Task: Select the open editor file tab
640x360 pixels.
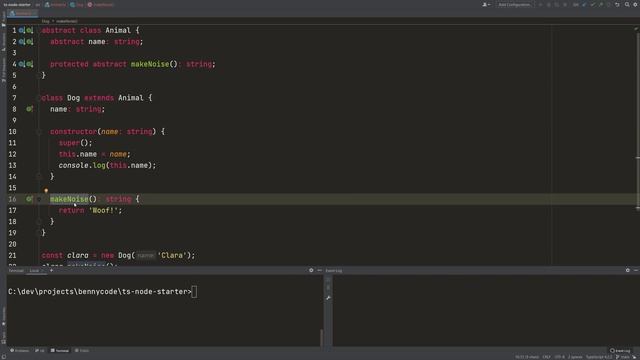Action: pos(23,13)
